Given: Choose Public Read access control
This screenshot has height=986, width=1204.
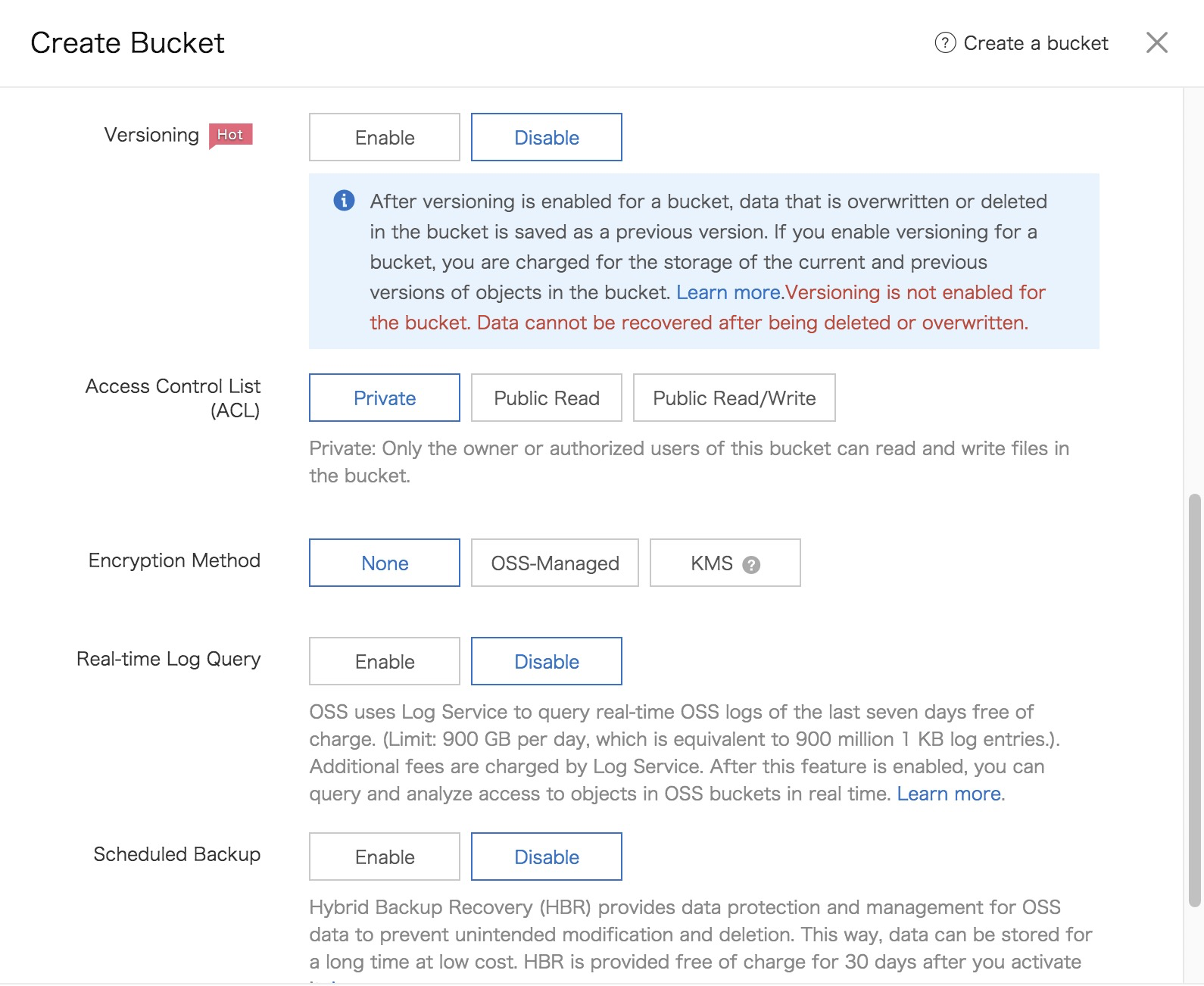Looking at the screenshot, I should click(546, 398).
